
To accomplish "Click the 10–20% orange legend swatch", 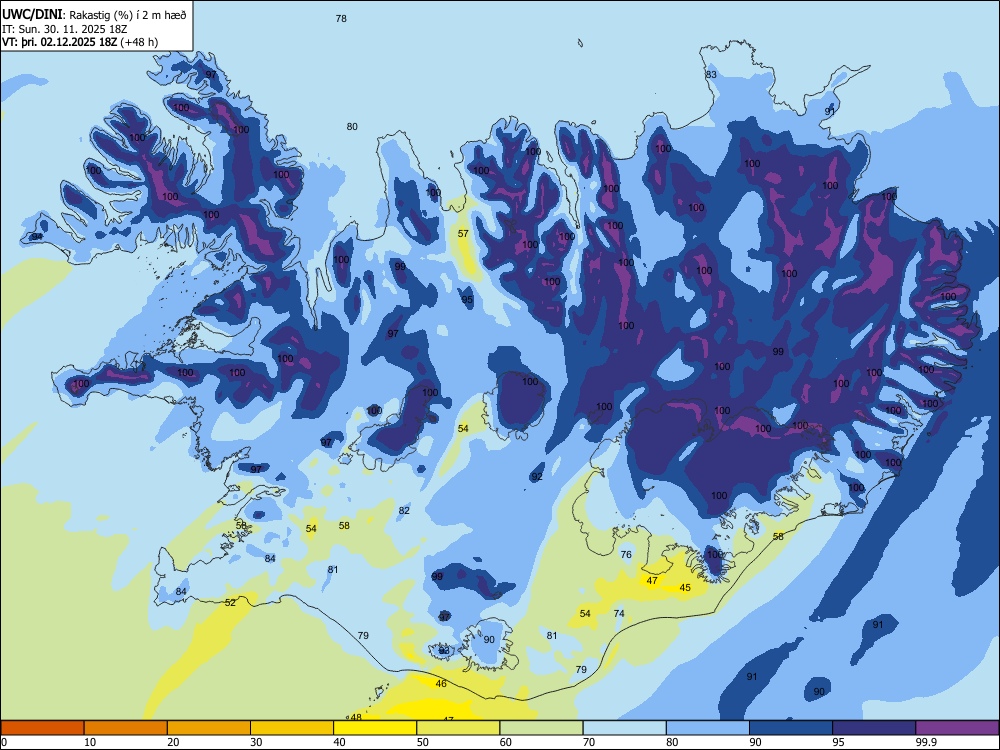I will (126, 728).
